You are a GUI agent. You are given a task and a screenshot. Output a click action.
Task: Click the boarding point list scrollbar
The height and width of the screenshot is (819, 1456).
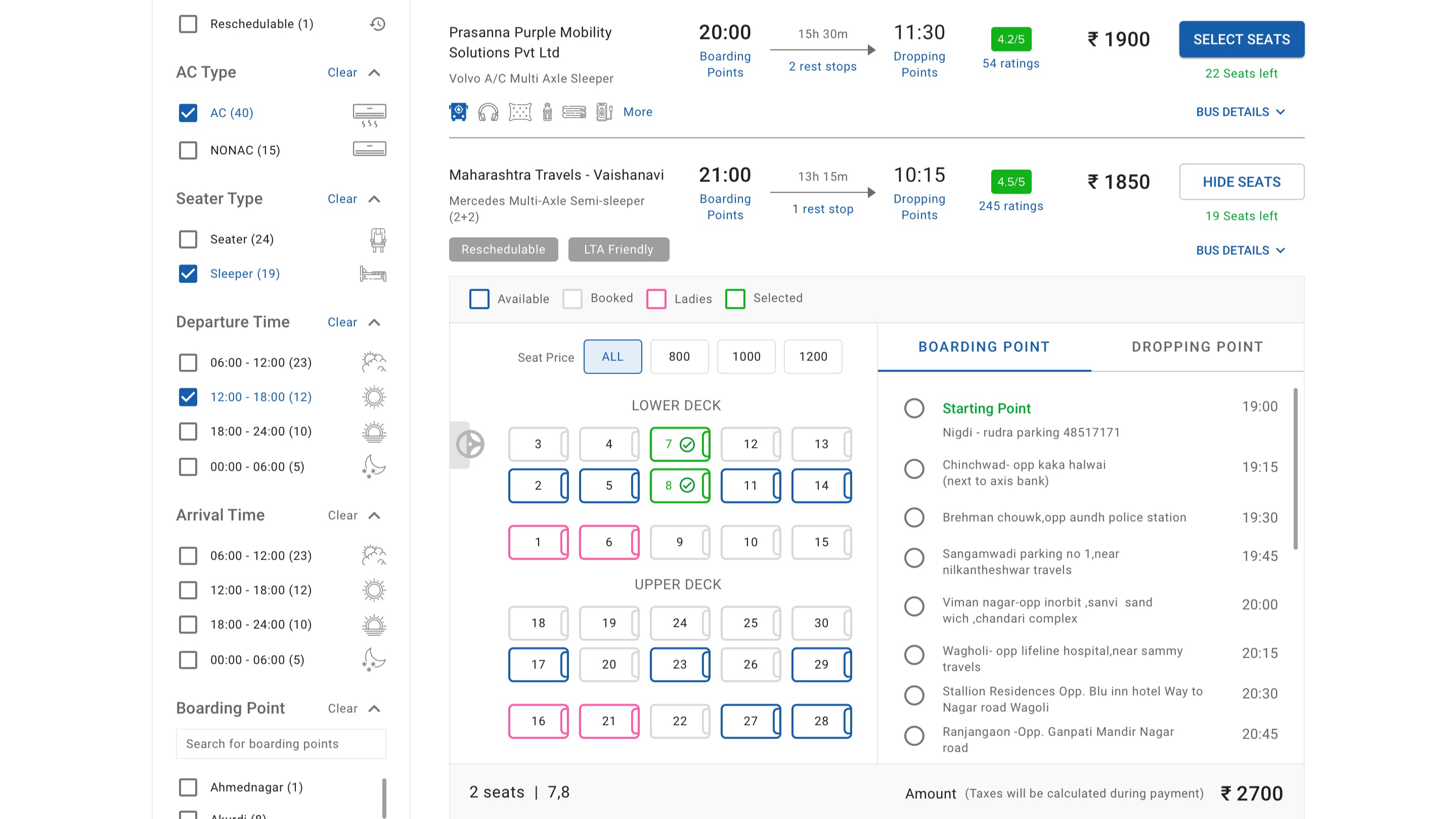(1295, 469)
